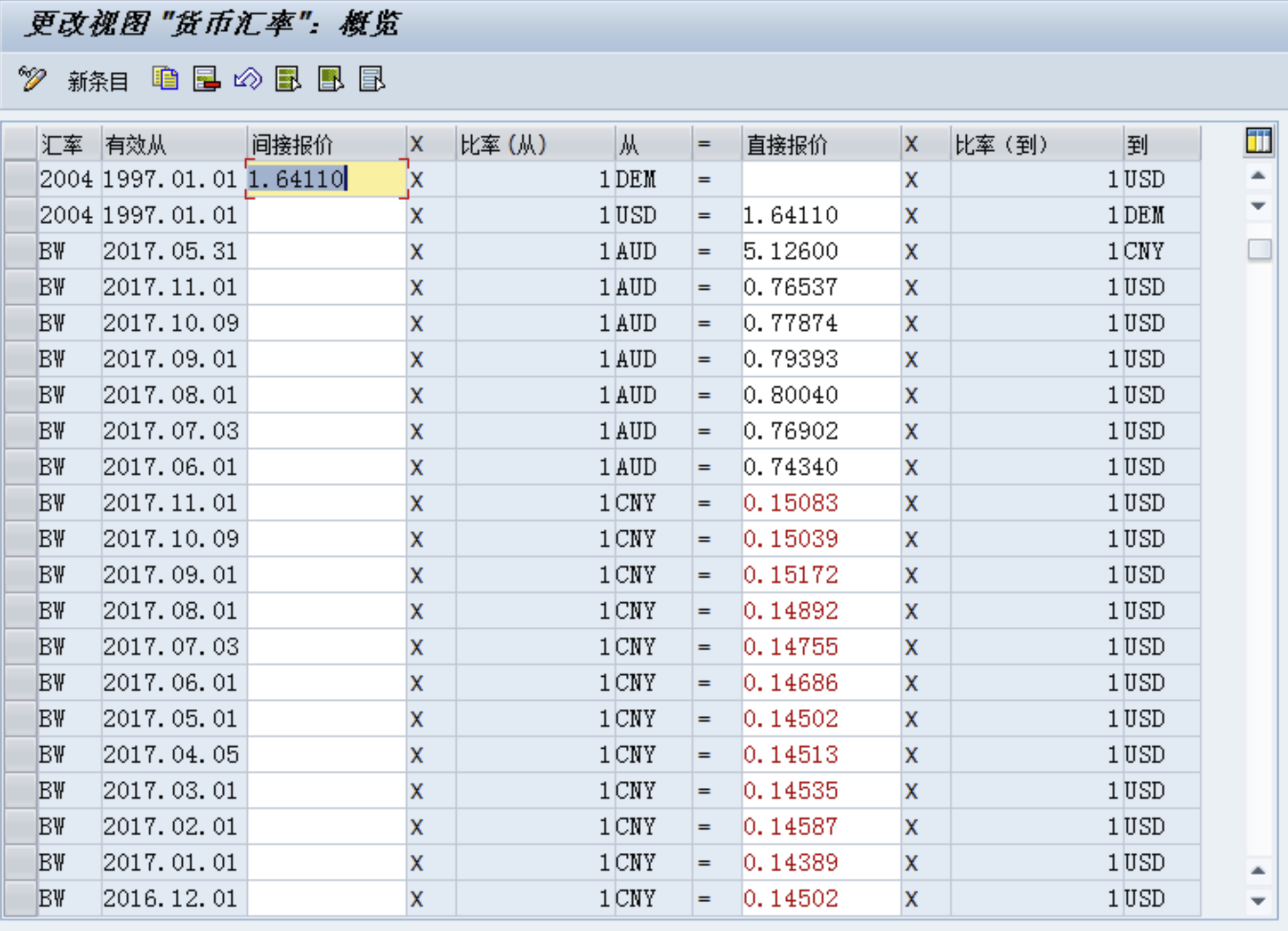Select the row for CNY 2016.12.01
The height and width of the screenshot is (931, 1288).
pos(20,898)
